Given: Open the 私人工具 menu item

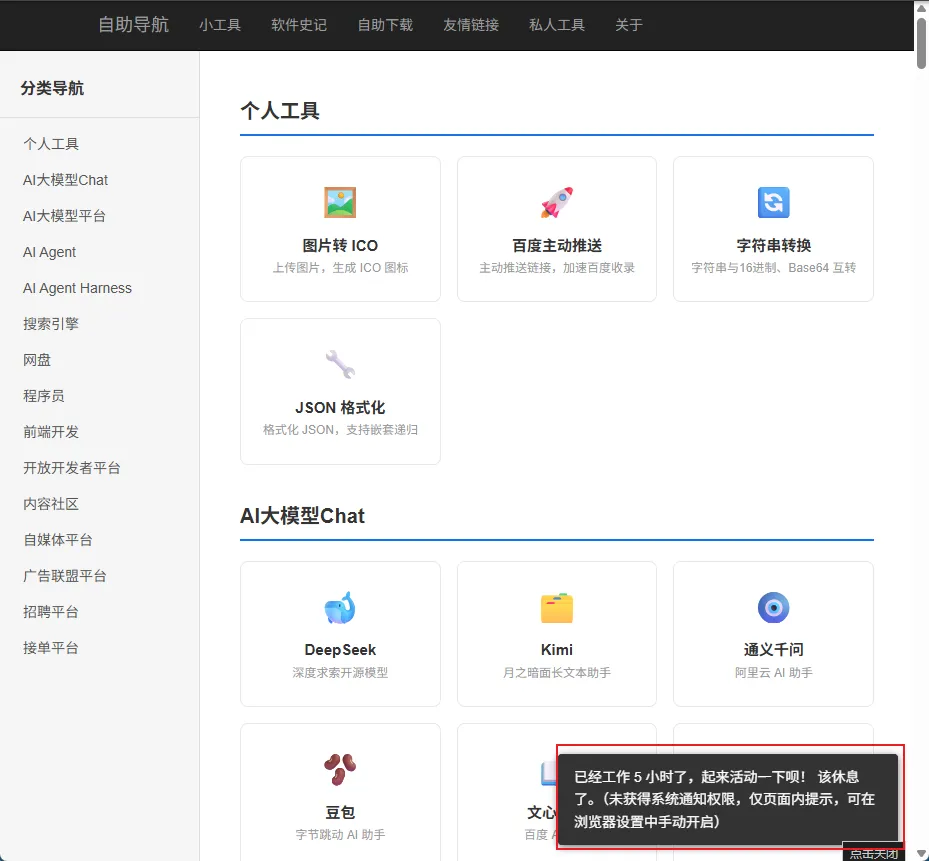Looking at the screenshot, I should [557, 25].
